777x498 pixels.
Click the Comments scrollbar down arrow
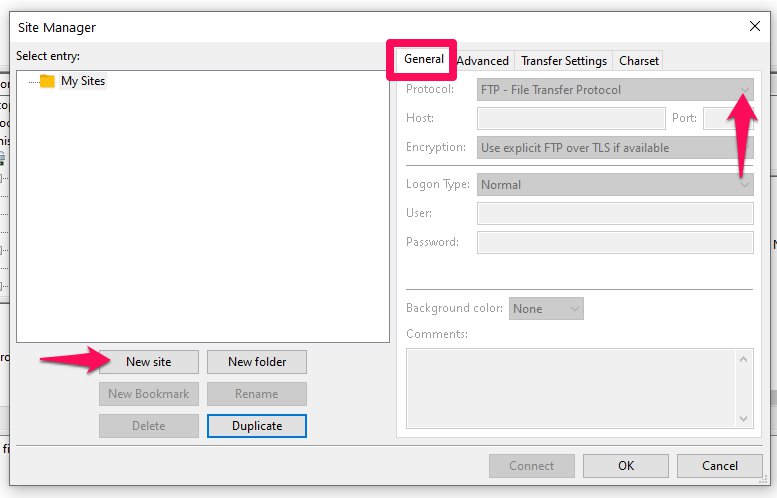(743, 419)
